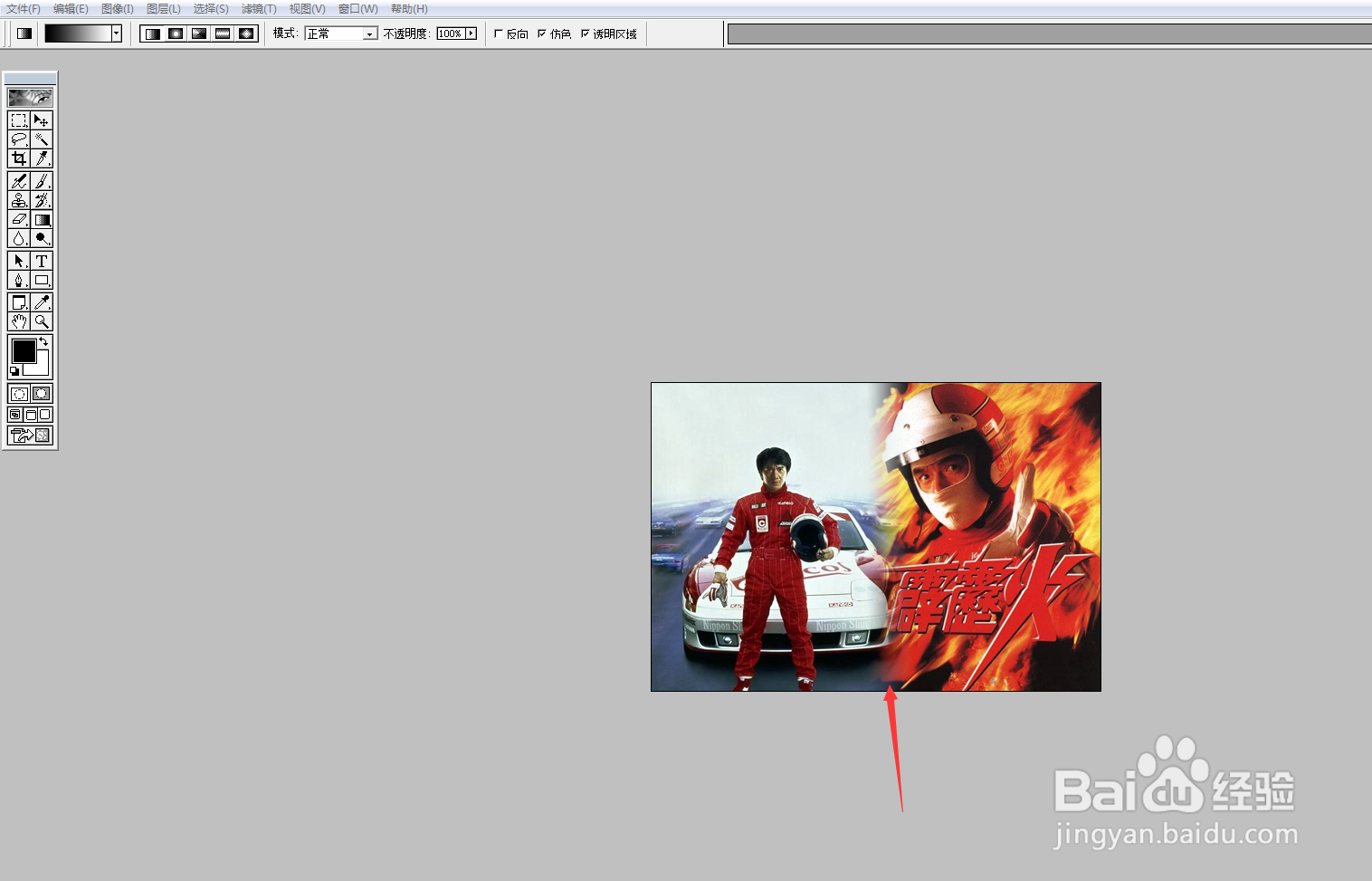Click Jump to ImageReady button

coord(31,436)
